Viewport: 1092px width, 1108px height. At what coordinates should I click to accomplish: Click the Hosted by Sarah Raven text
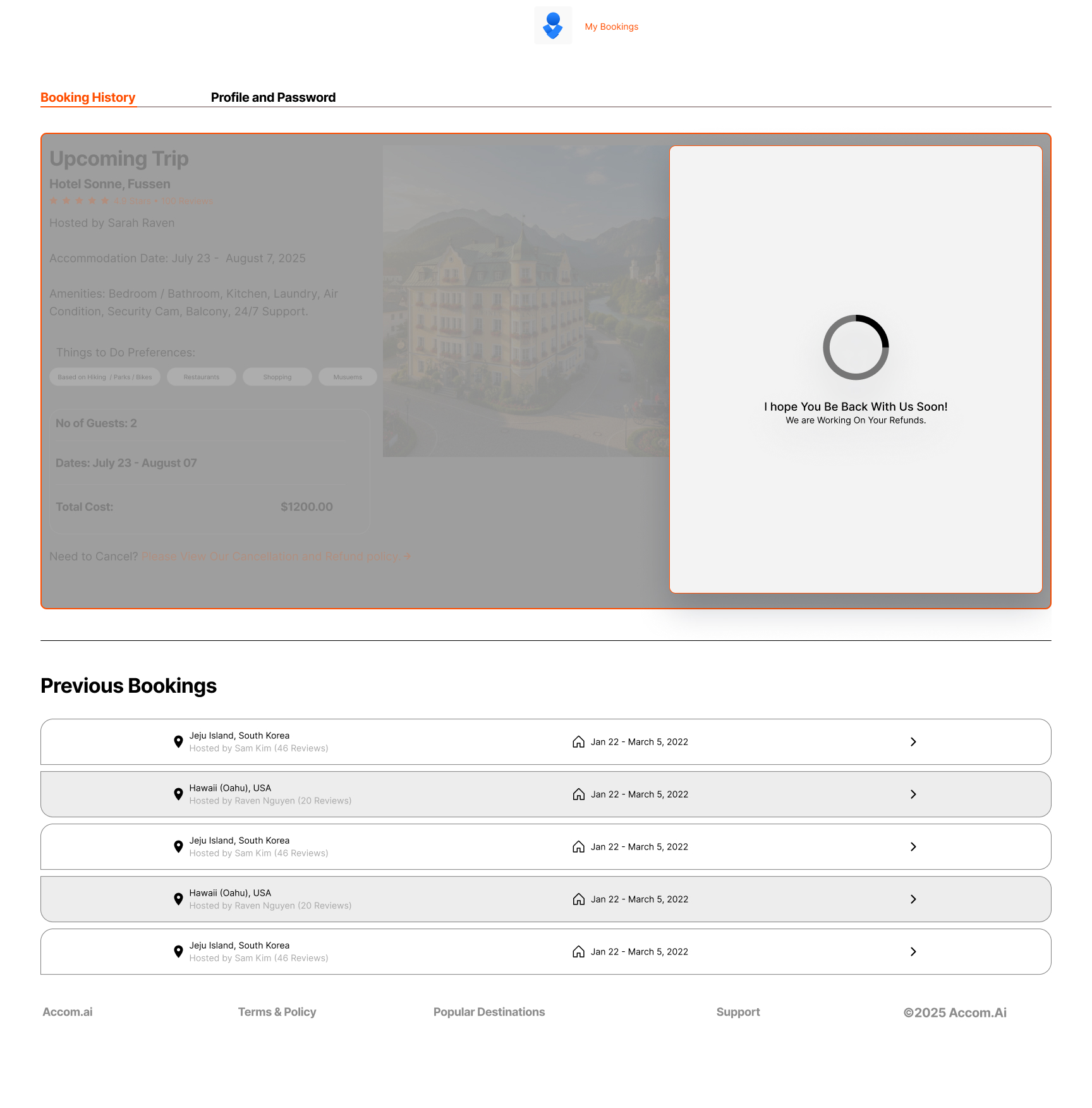112,223
